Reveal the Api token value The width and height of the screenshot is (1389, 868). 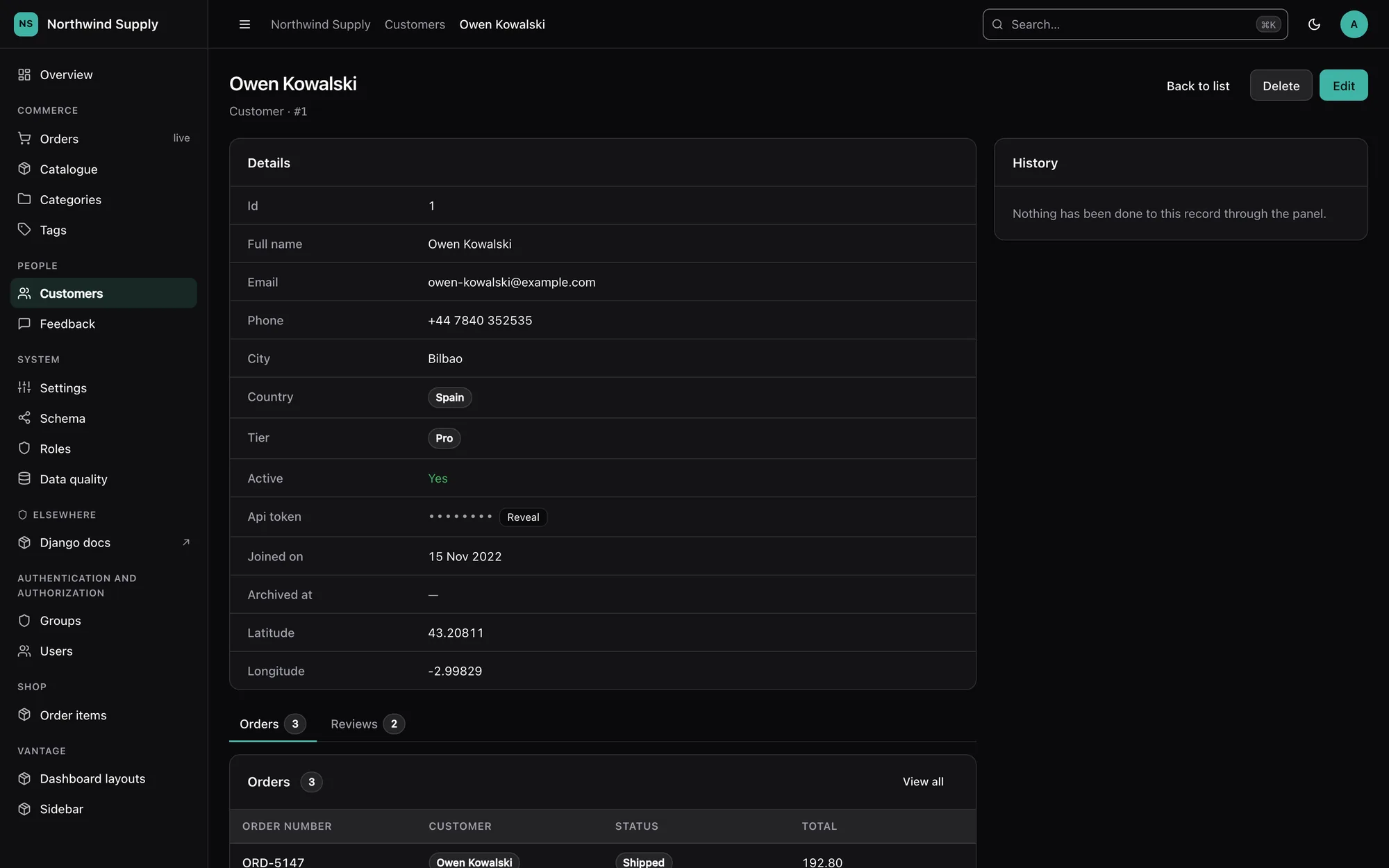[523, 517]
